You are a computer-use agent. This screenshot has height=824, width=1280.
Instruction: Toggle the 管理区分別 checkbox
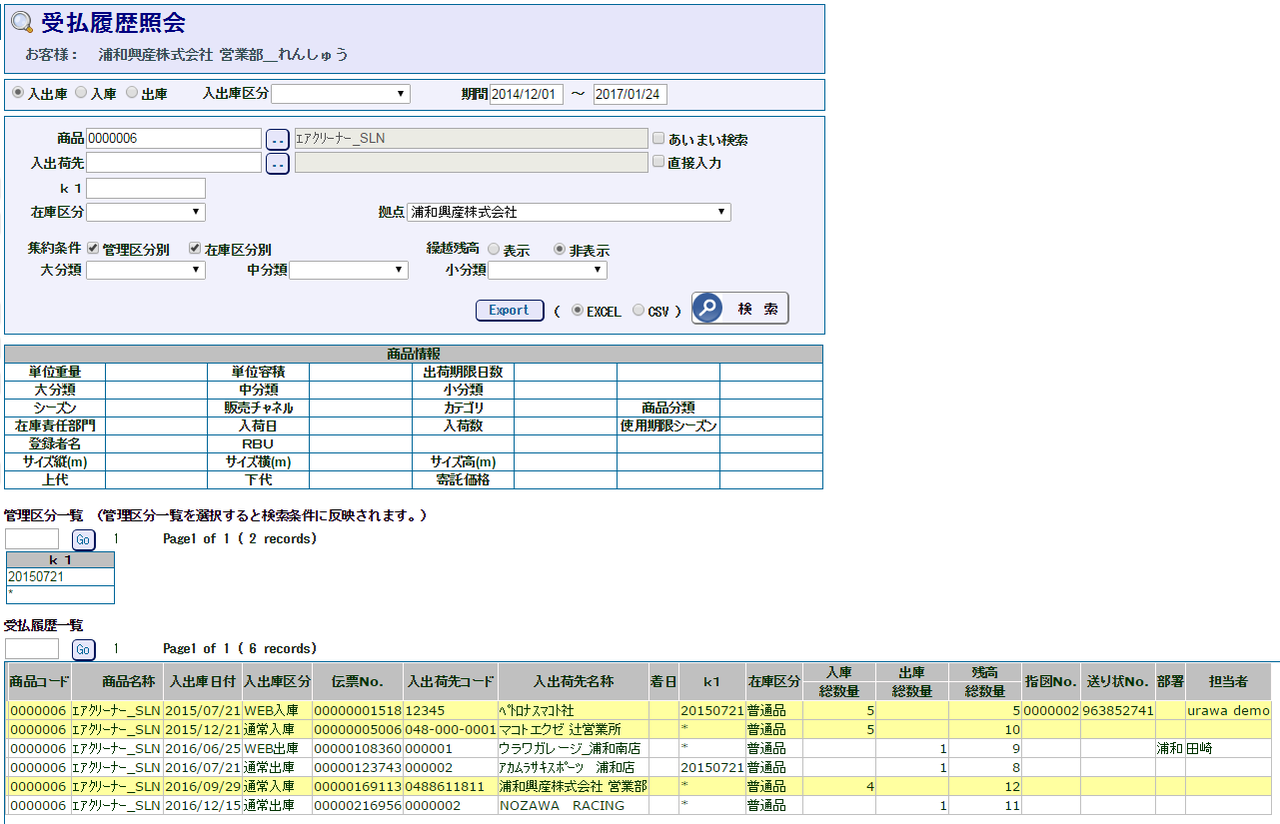pos(93,248)
